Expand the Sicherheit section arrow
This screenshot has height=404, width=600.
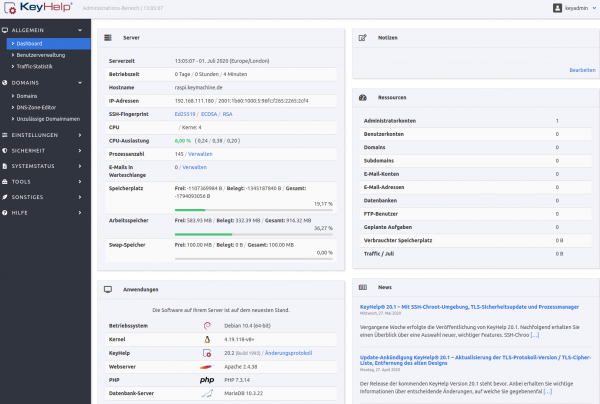80,151
